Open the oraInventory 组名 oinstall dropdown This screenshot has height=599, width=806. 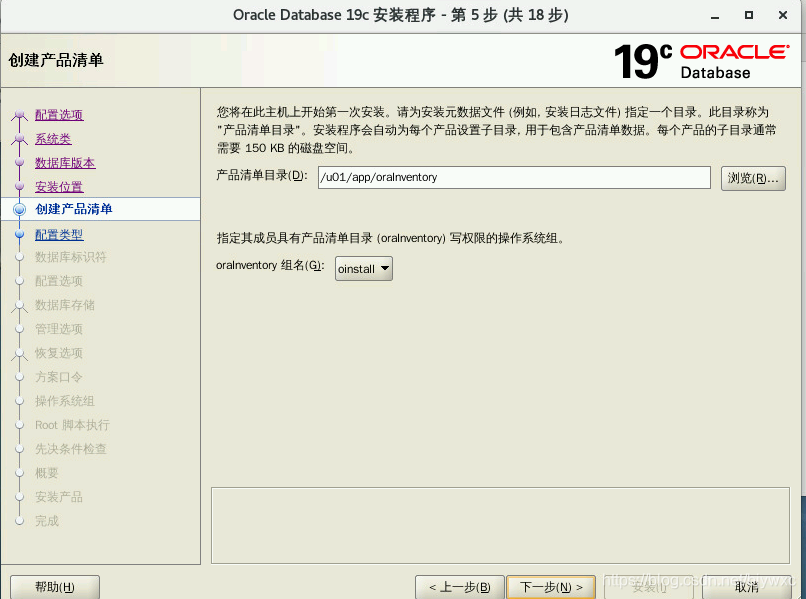pyautogui.click(x=363, y=268)
